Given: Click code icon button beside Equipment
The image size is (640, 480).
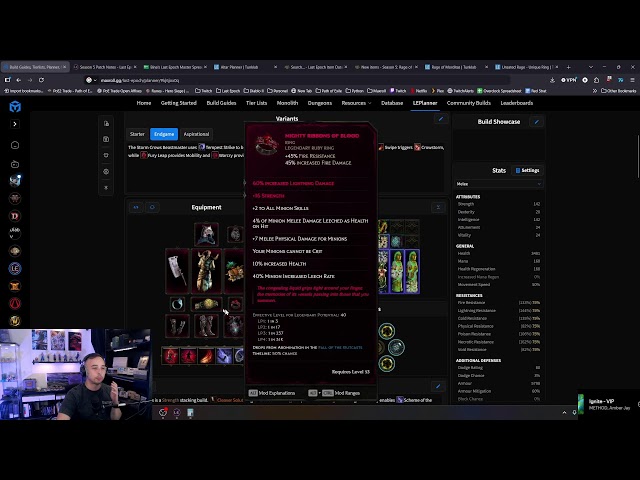Looking at the screenshot, I should point(136,207).
